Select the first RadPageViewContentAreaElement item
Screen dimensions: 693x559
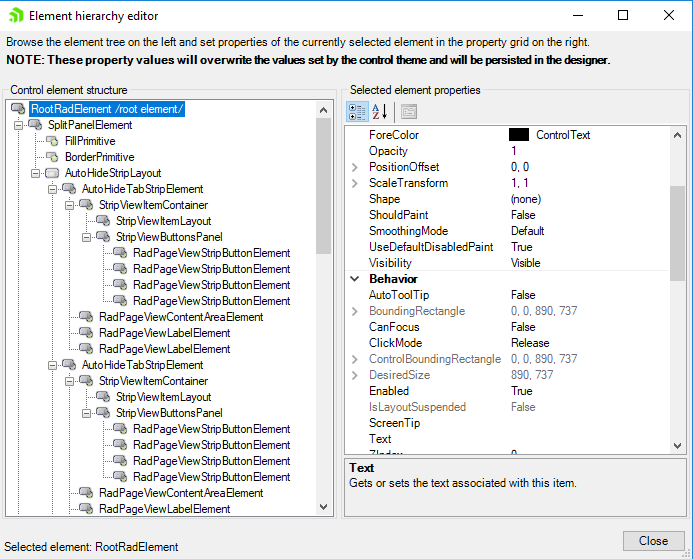click(181, 316)
